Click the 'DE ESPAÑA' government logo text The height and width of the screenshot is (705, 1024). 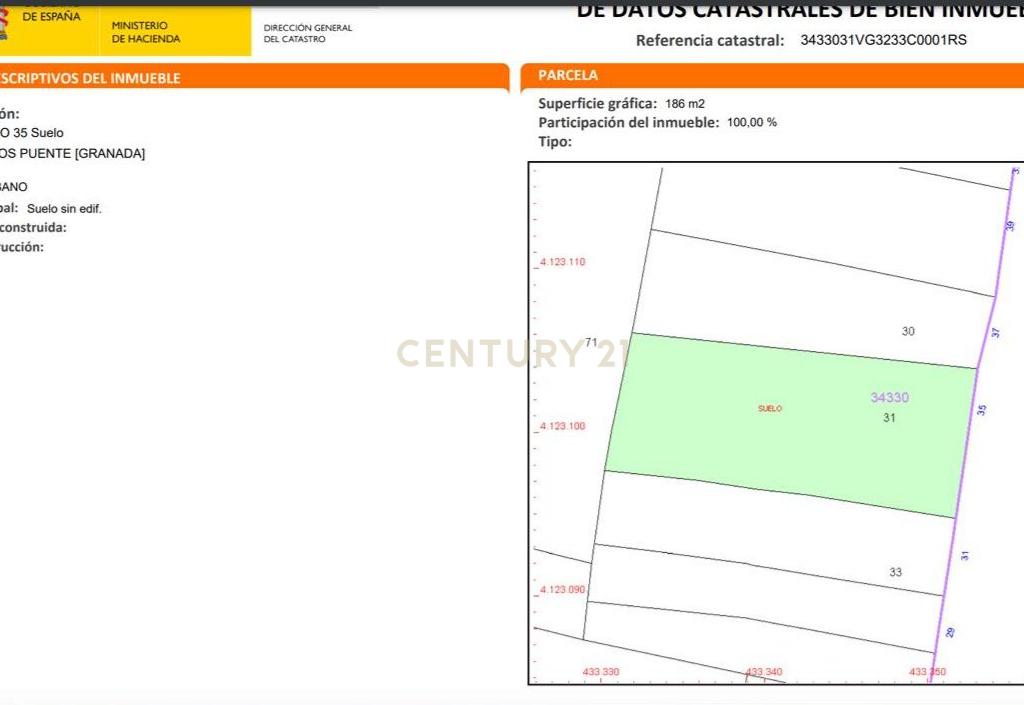[x=51, y=16]
